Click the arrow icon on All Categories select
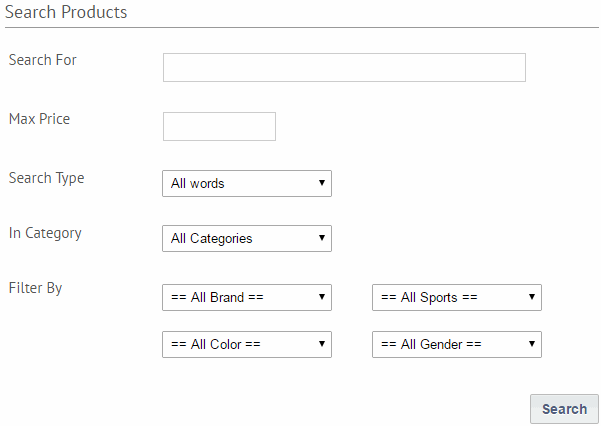Image resolution: width=601 pixels, height=426 pixels. (x=322, y=238)
